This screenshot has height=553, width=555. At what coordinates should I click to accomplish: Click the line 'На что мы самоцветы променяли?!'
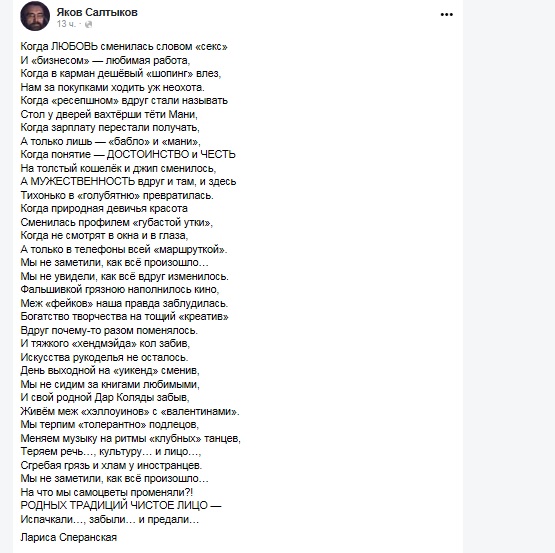point(107,492)
